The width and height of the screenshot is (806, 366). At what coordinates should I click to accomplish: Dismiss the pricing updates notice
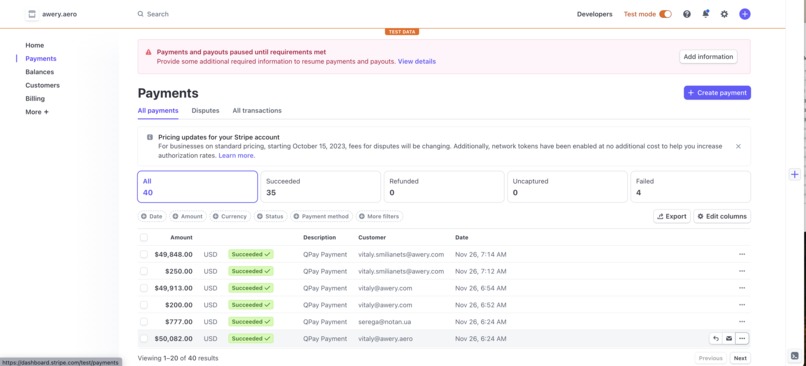pyautogui.click(x=738, y=146)
